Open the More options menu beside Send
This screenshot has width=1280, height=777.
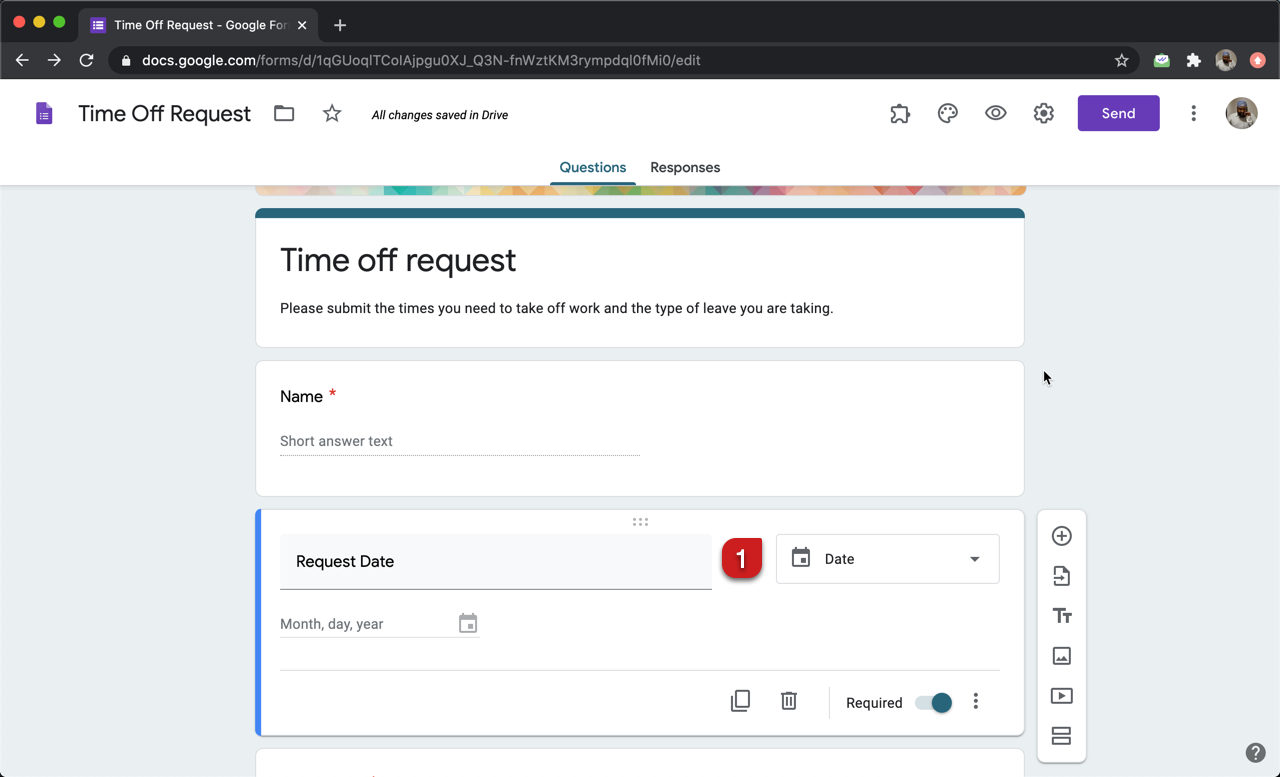pyautogui.click(x=1193, y=114)
